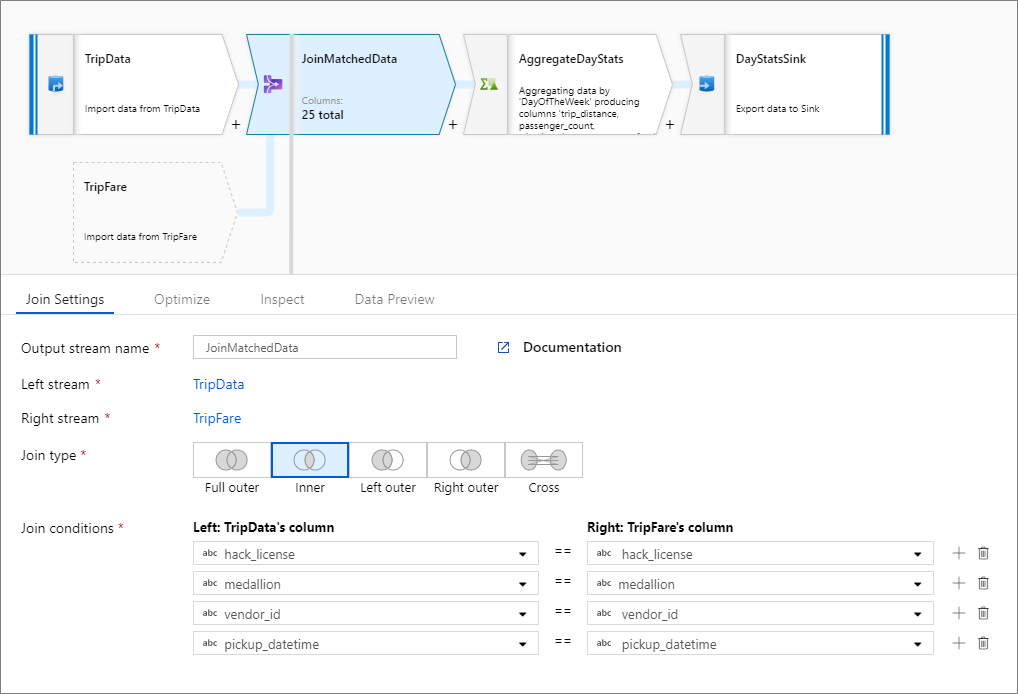Click the JoinMatchedData join transformation icon
The image size is (1018, 694).
(x=273, y=84)
